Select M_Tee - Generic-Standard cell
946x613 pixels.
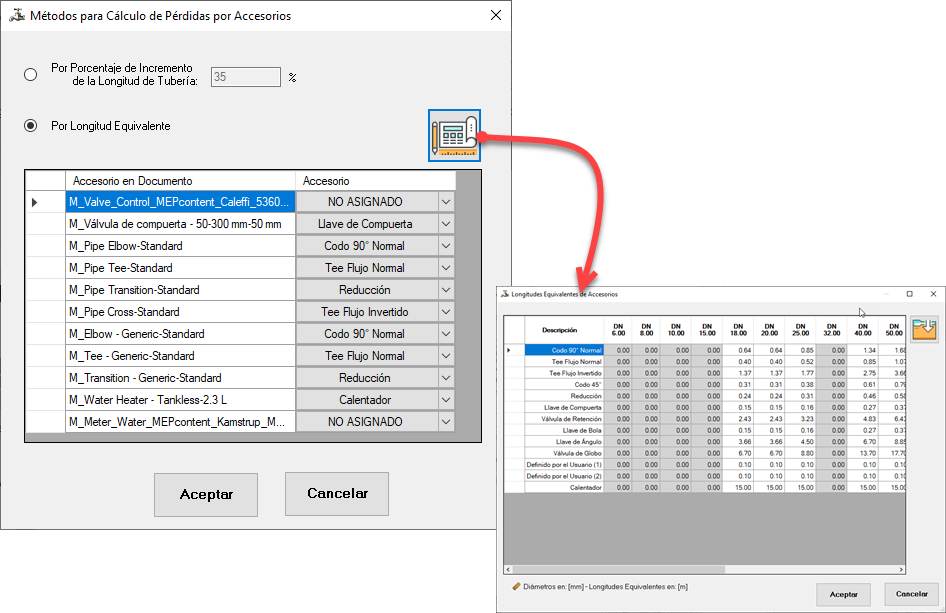pos(180,356)
